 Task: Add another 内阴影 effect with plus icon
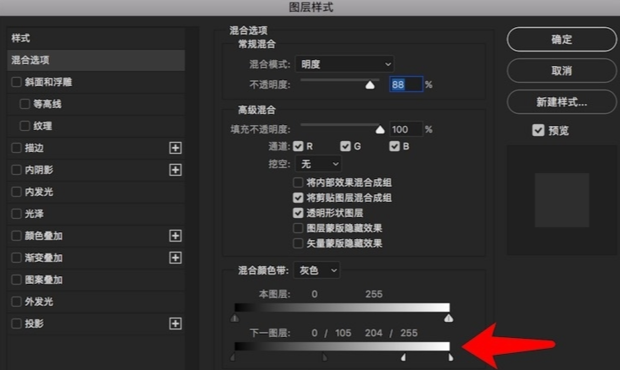point(175,170)
